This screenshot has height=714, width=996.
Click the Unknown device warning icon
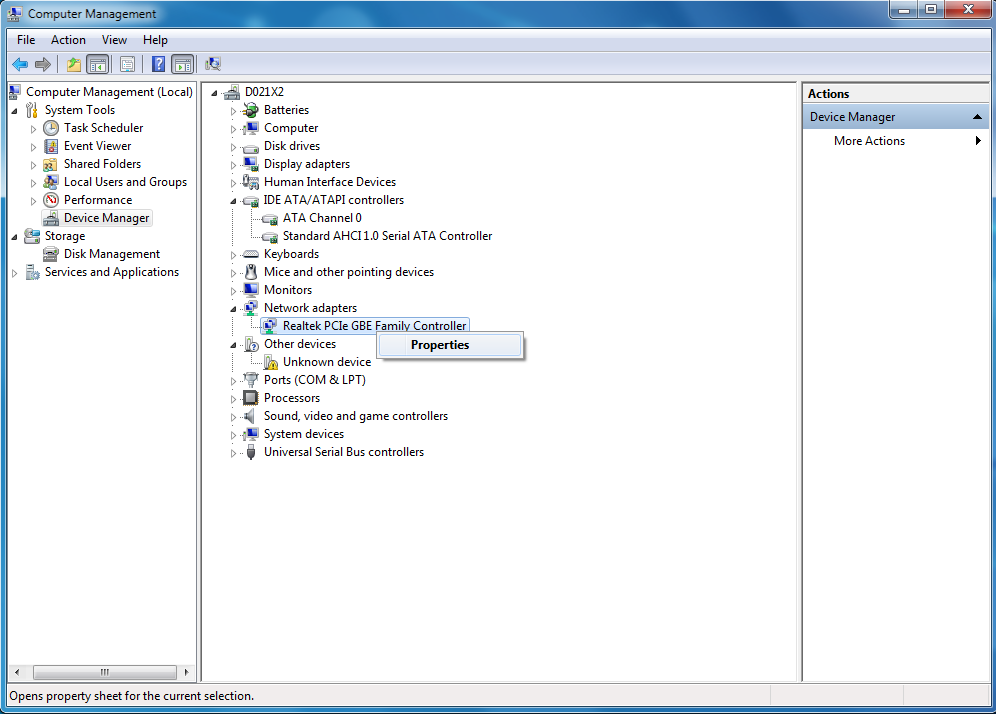(271, 362)
